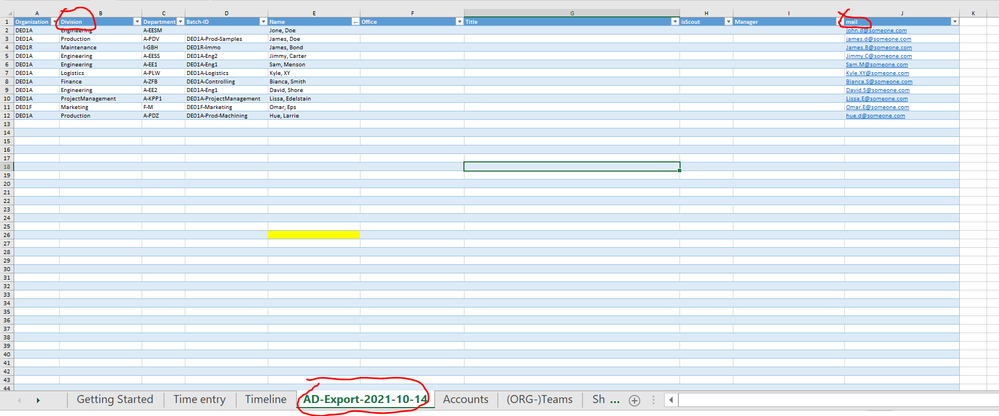Click the selected cell G18 with green border

point(571,166)
